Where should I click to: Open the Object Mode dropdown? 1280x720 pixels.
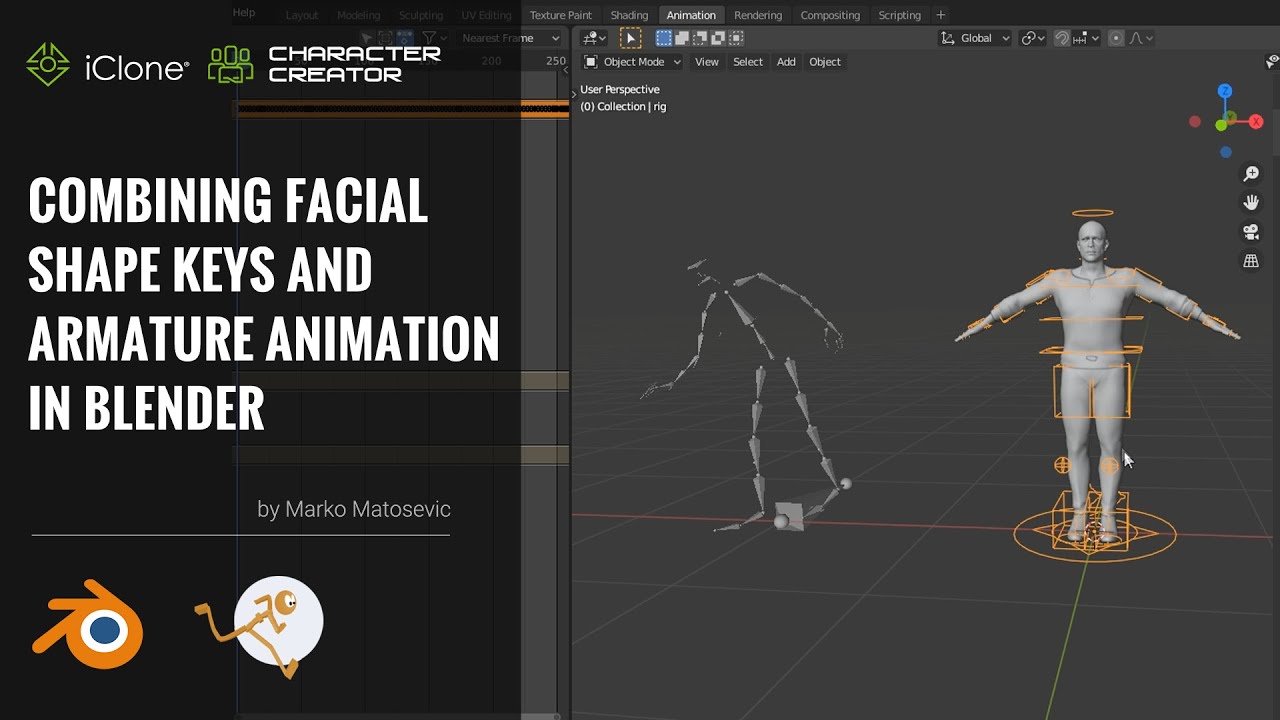pyautogui.click(x=632, y=62)
